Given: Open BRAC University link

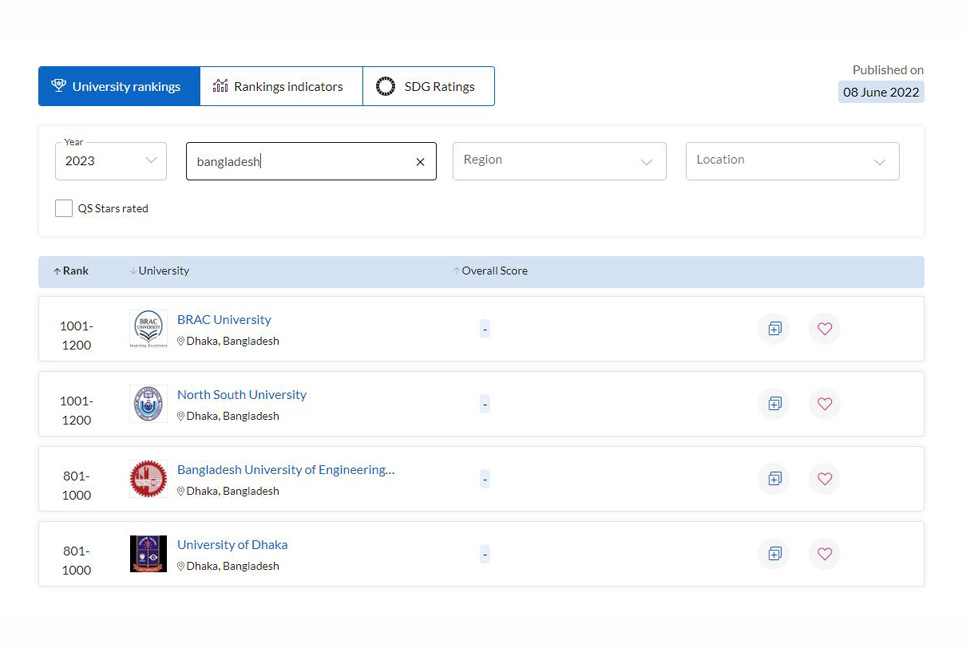Looking at the screenshot, I should pos(224,320).
